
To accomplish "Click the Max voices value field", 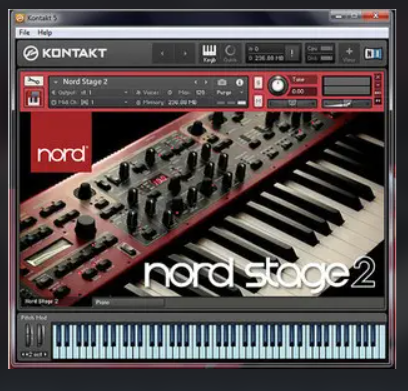I will [x=200, y=92].
